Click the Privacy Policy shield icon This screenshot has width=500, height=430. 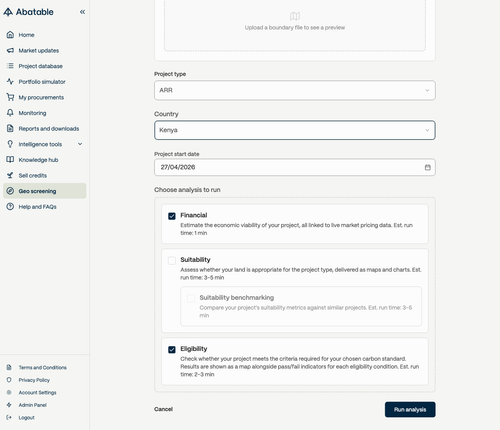click(x=9, y=380)
